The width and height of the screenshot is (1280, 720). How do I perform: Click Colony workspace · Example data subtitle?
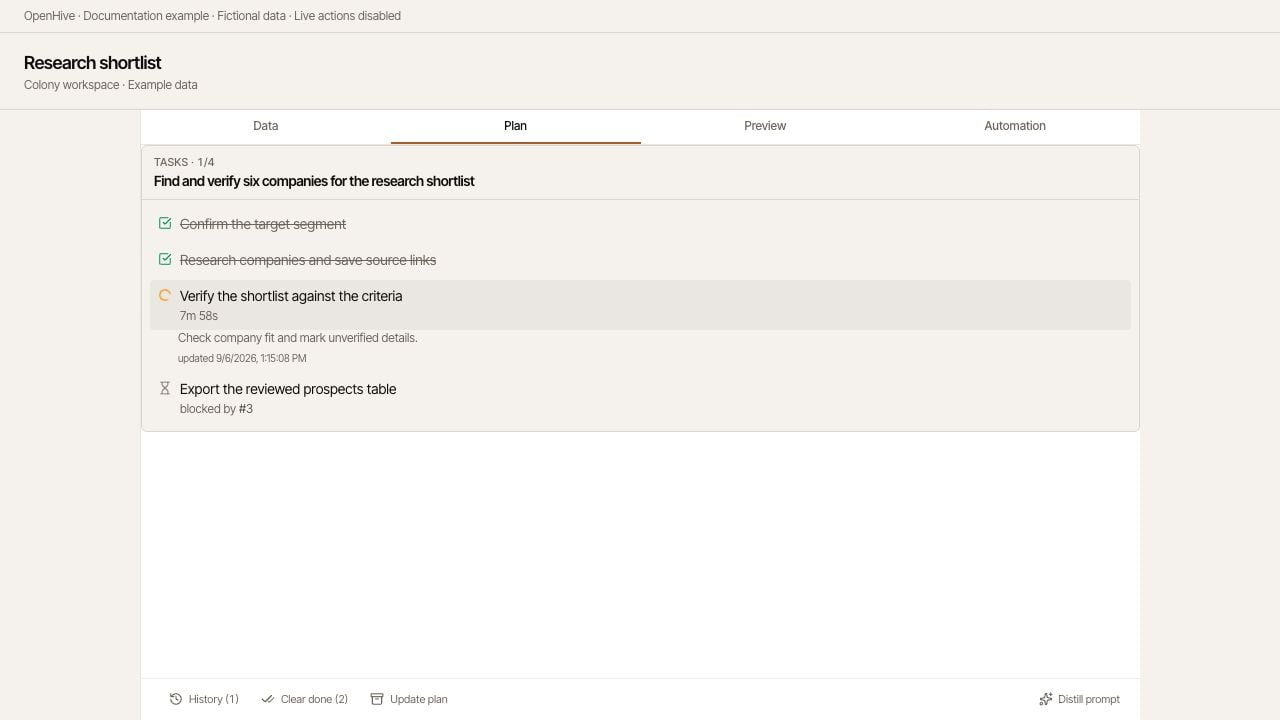111,85
